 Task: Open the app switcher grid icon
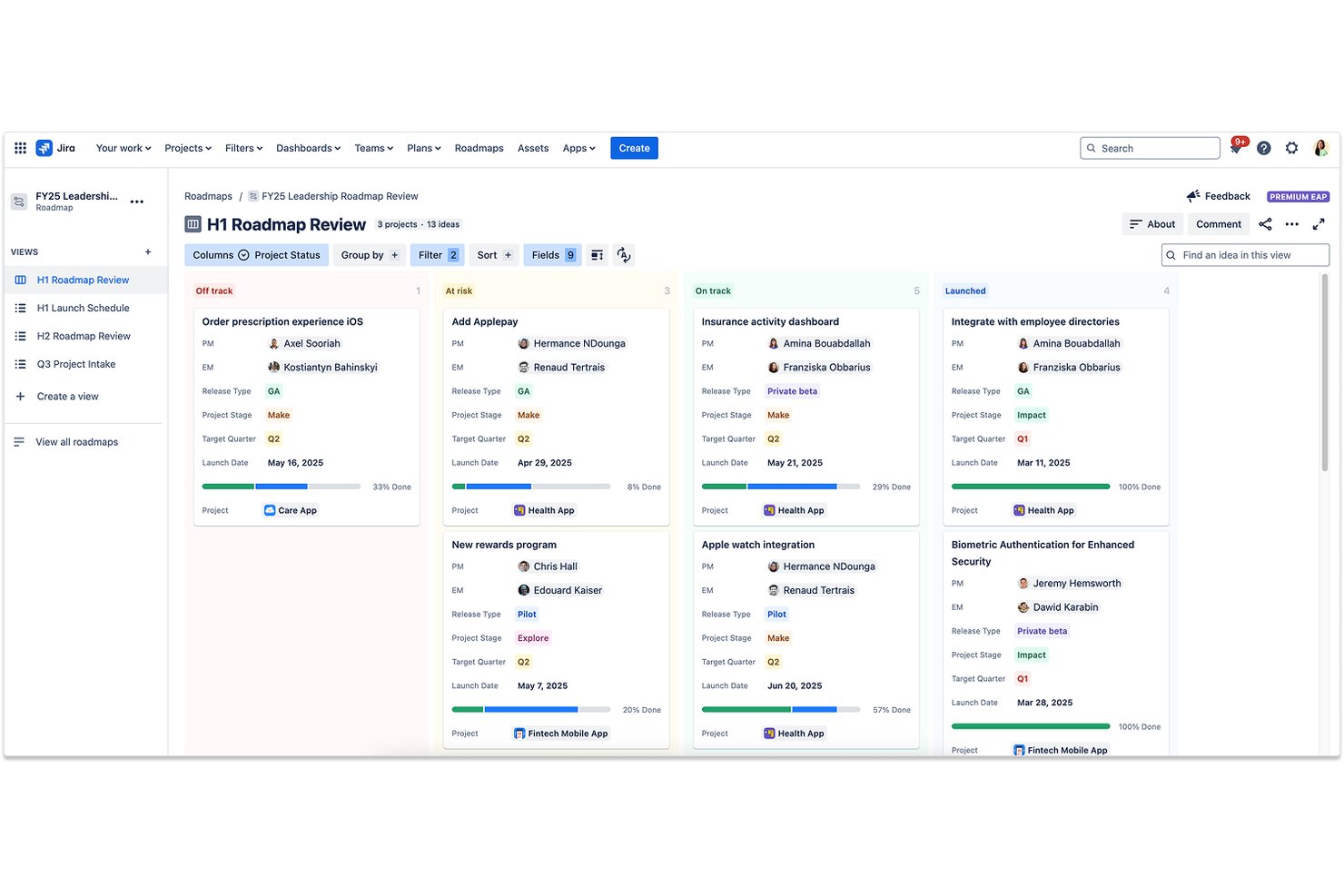pos(20,148)
